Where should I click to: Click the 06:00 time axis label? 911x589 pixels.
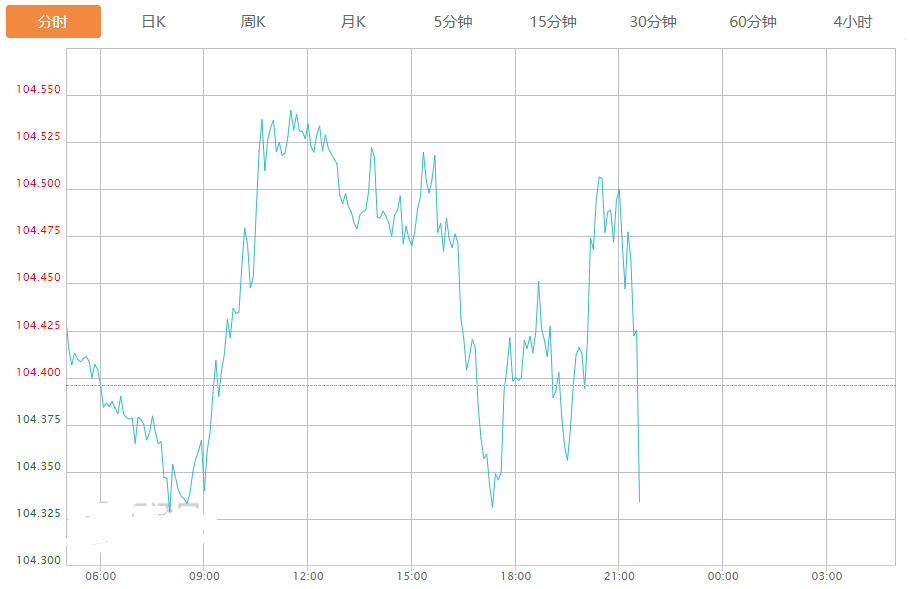(101, 576)
